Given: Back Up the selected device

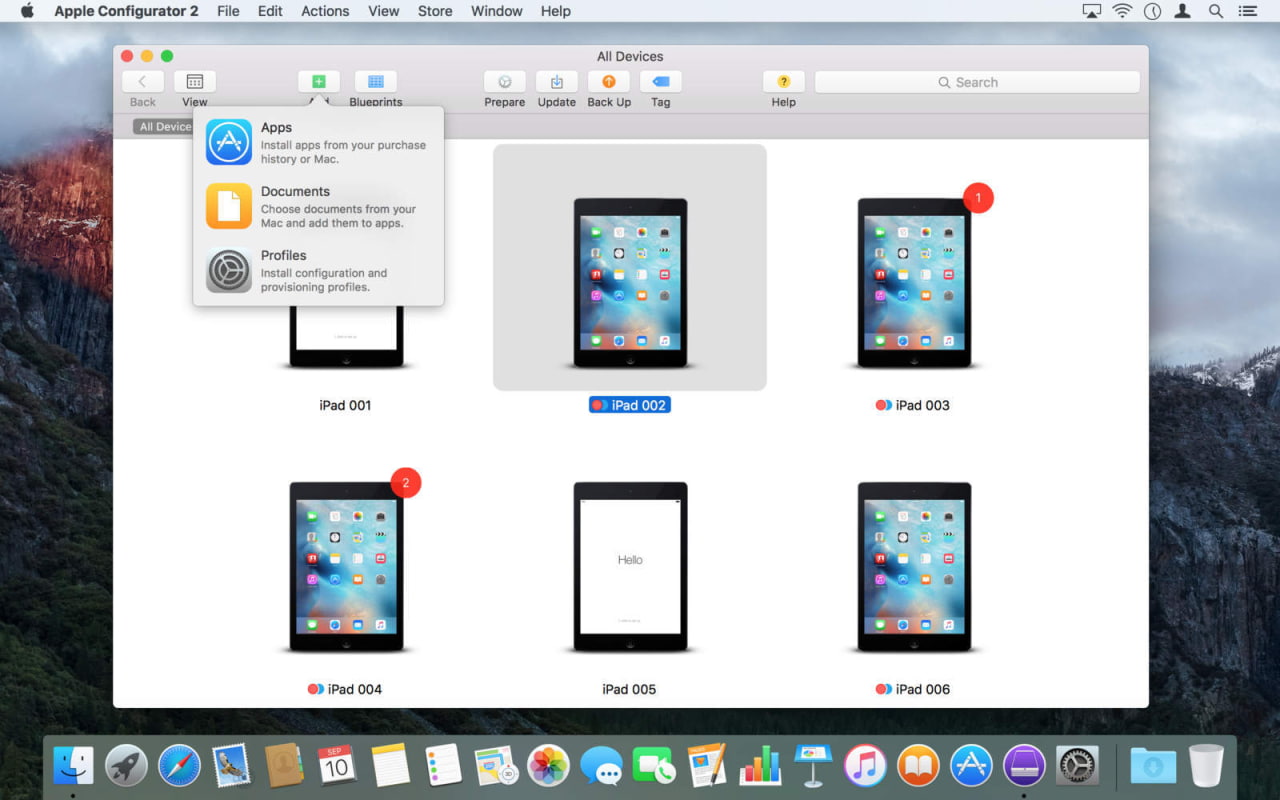Looking at the screenshot, I should point(608,82).
